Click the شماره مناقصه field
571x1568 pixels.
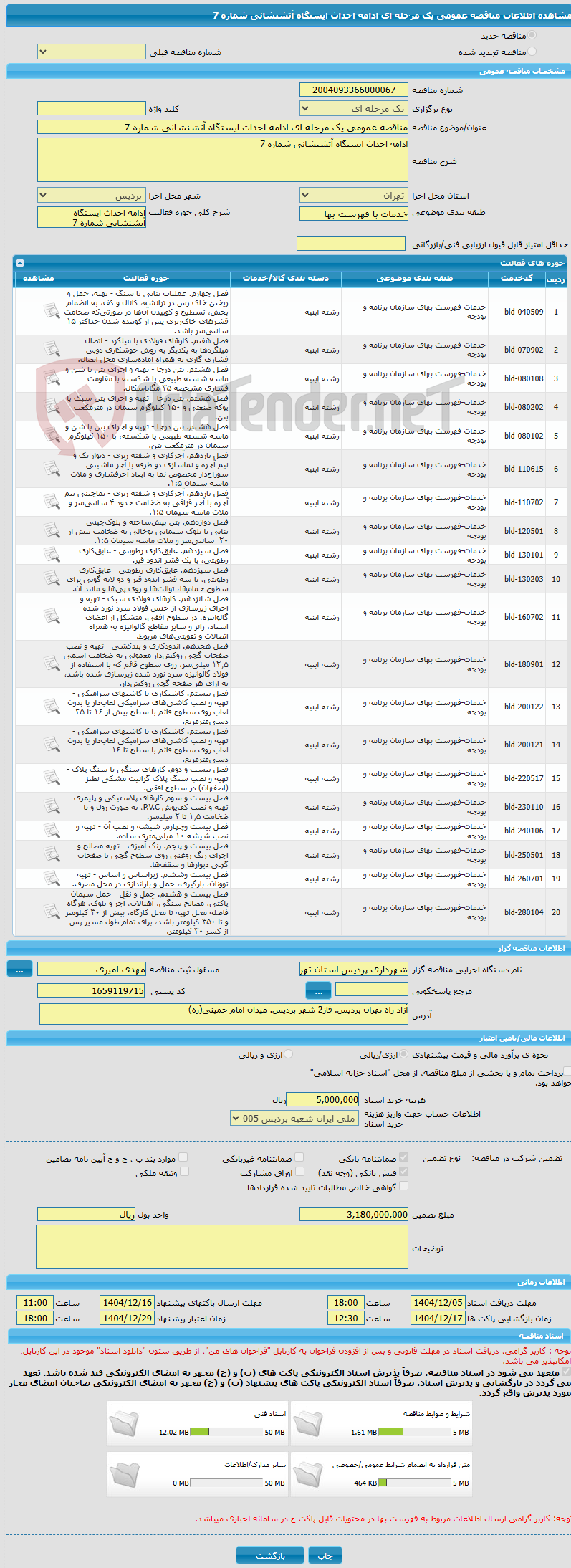(x=354, y=90)
